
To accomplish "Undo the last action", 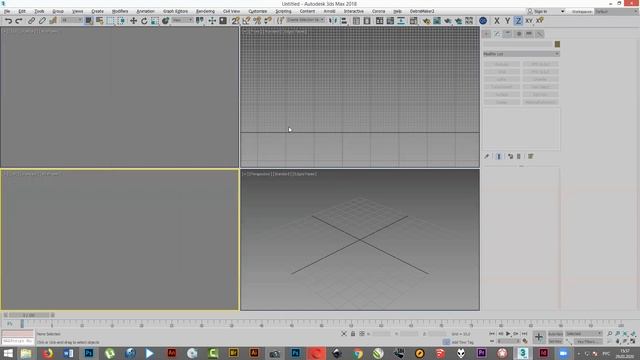I will point(8,20).
